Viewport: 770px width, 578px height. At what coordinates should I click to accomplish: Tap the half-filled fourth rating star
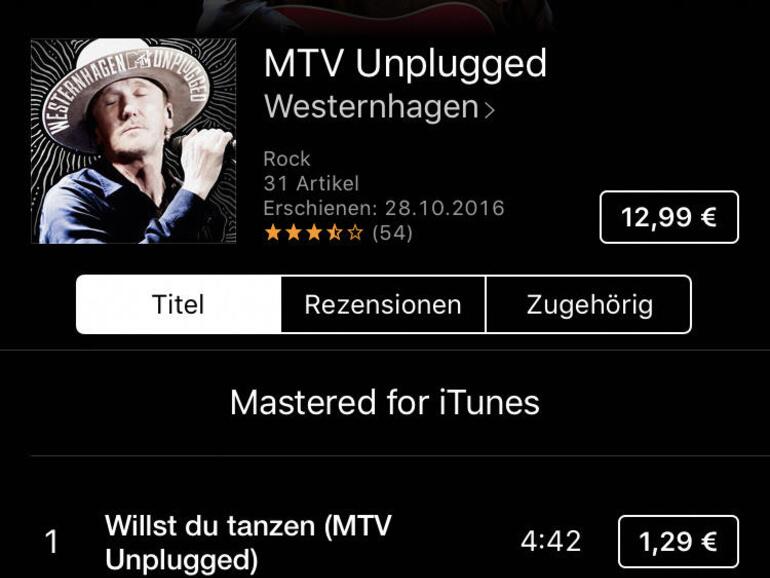point(334,232)
